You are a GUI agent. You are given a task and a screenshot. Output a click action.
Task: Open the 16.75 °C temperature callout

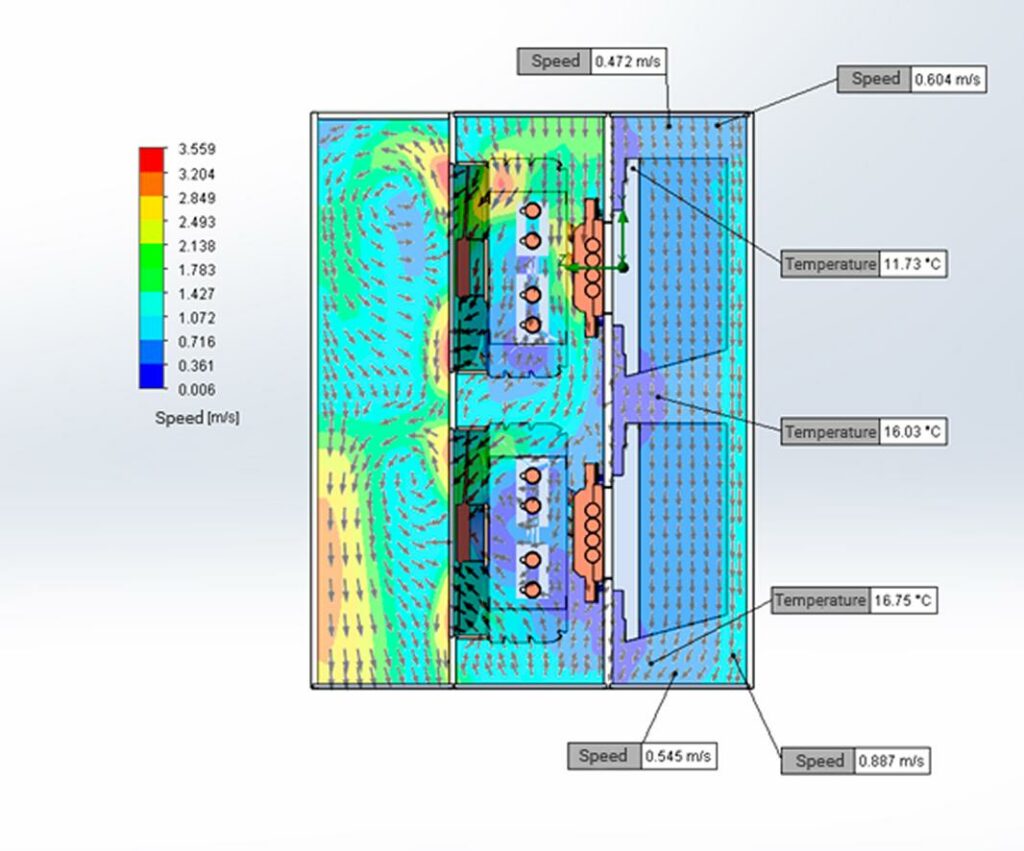854,601
